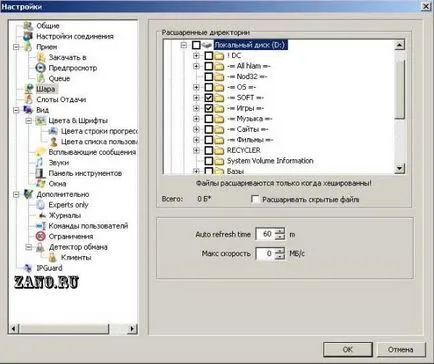This screenshot has height=364, width=434.
Task: Uncheck the SOFT folder checkbox
Action: (209, 98)
